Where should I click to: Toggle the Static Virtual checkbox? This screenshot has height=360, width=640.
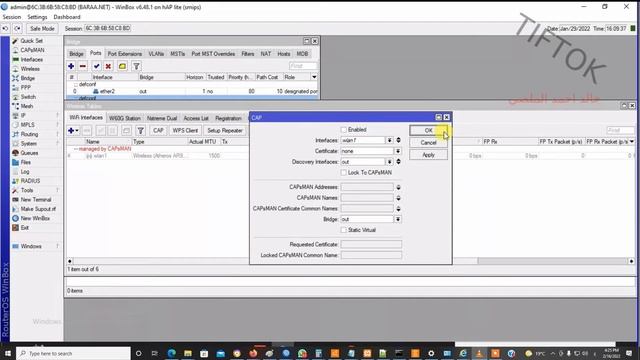point(344,230)
